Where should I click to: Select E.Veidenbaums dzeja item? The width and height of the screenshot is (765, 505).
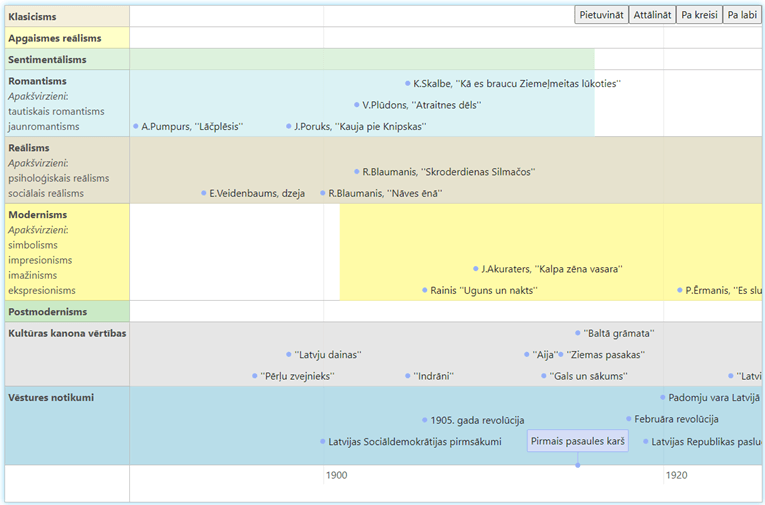click(x=256, y=194)
